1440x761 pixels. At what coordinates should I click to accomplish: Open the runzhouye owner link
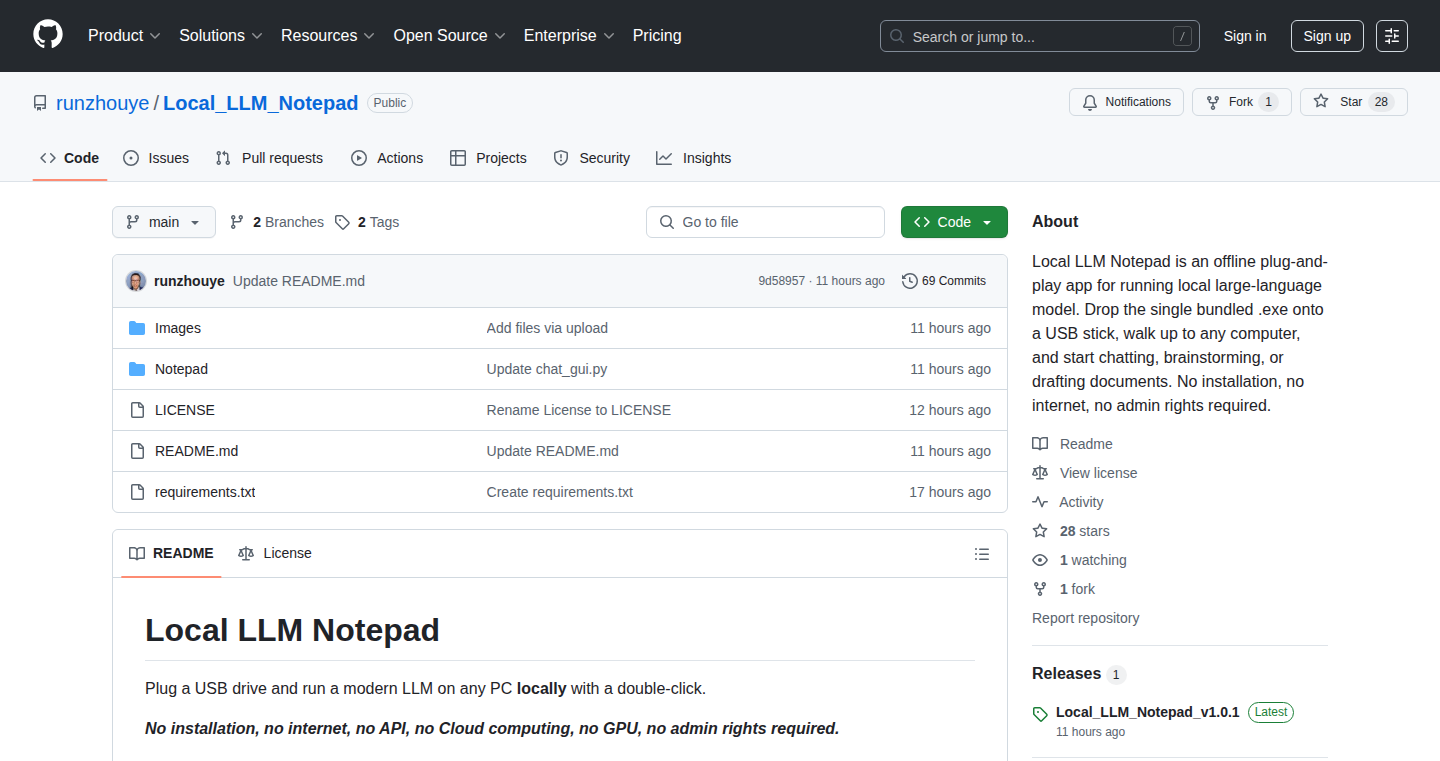(103, 103)
